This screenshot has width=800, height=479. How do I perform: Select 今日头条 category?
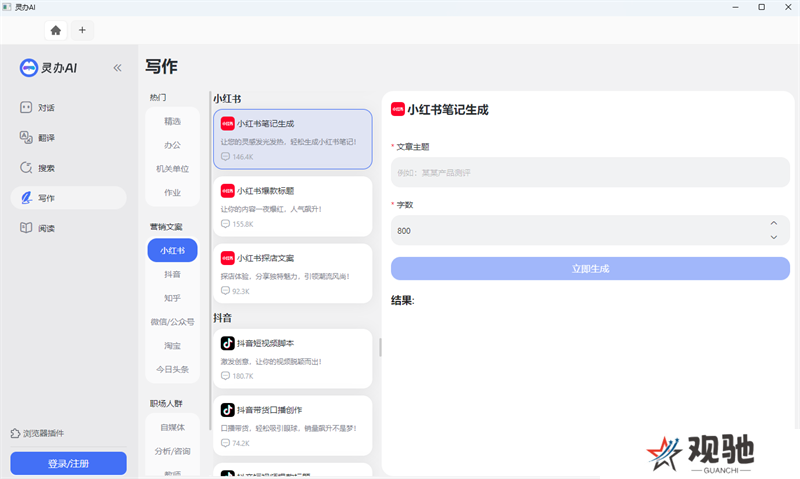pyautogui.click(x=172, y=369)
